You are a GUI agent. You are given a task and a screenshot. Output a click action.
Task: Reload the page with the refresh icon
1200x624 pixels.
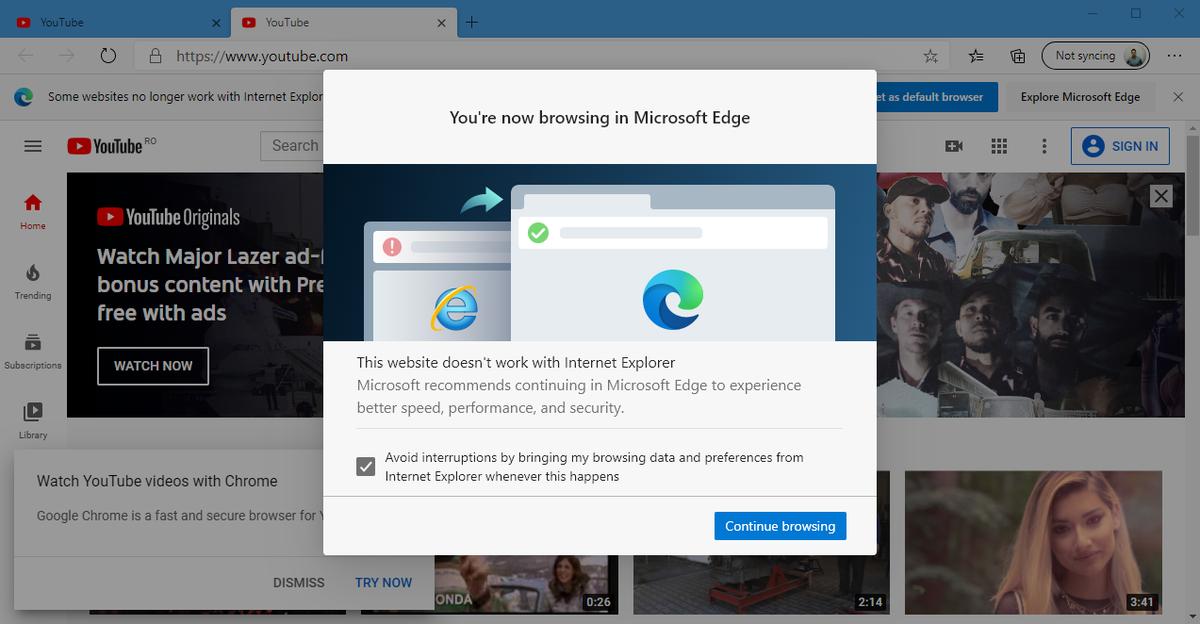108,56
